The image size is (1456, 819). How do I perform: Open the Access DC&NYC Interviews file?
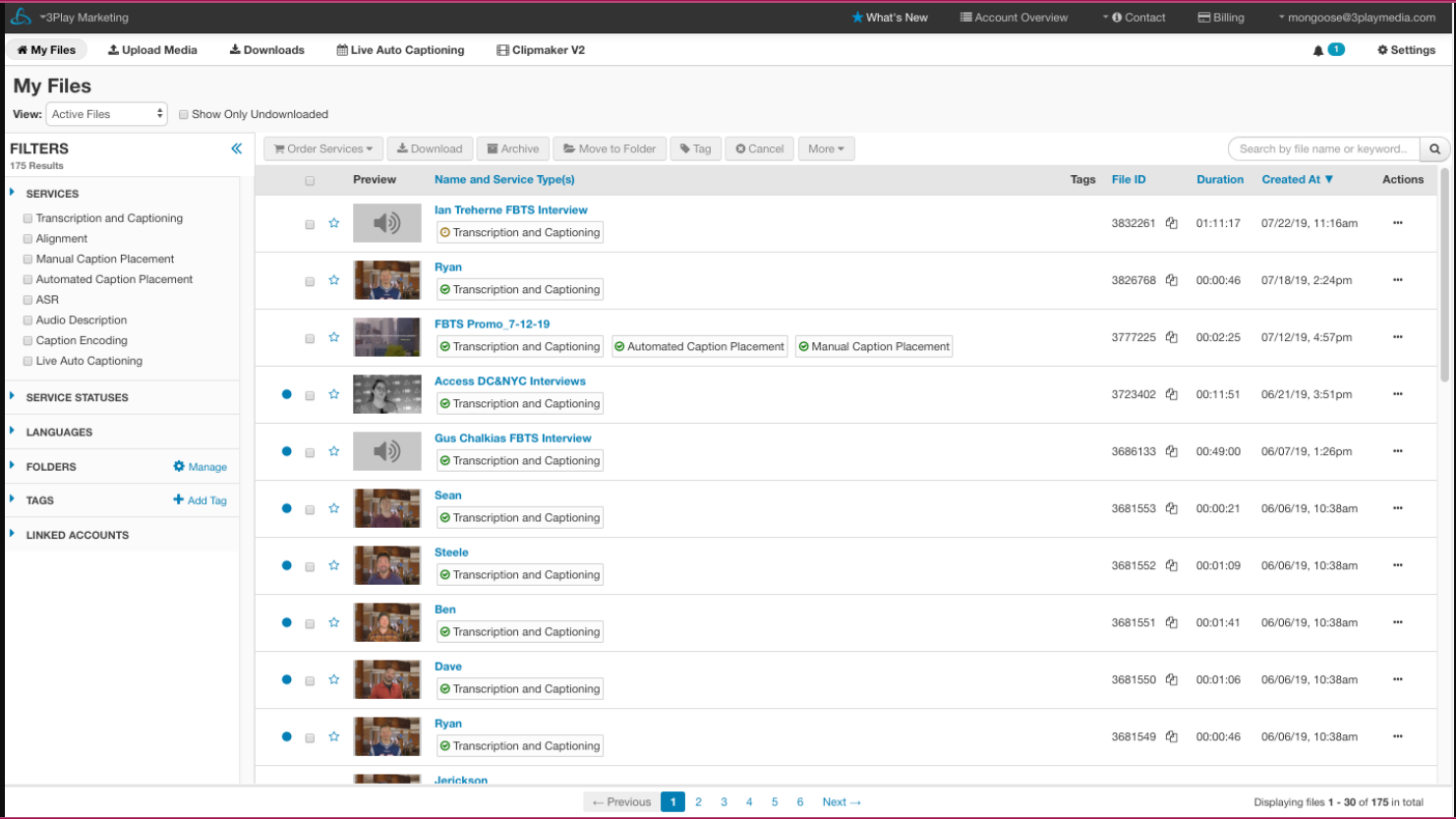coord(509,381)
